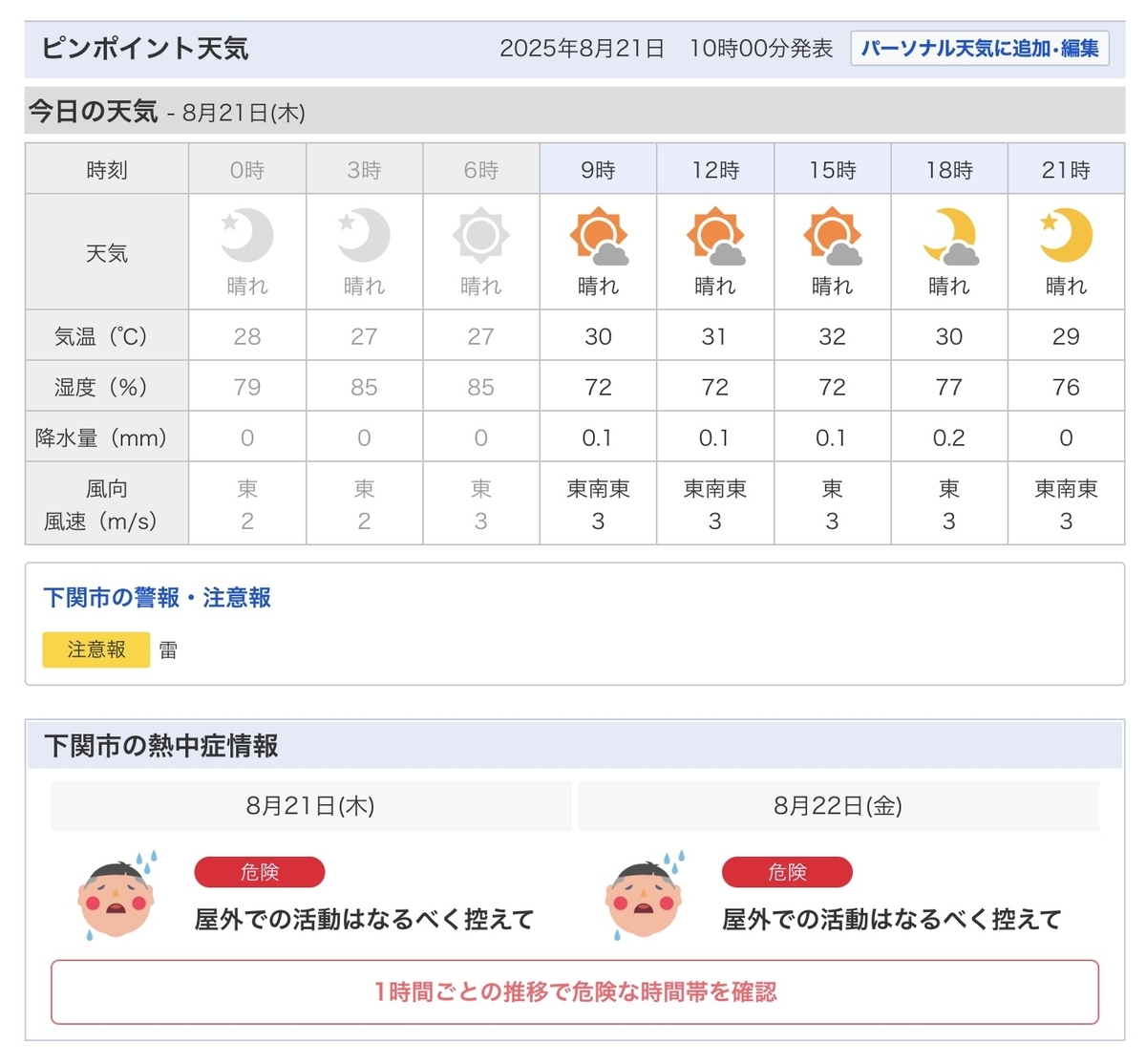Click the 2025年8月21日 10時00分発表 timestamp
The width and height of the screenshot is (1146, 1064).
(667, 49)
